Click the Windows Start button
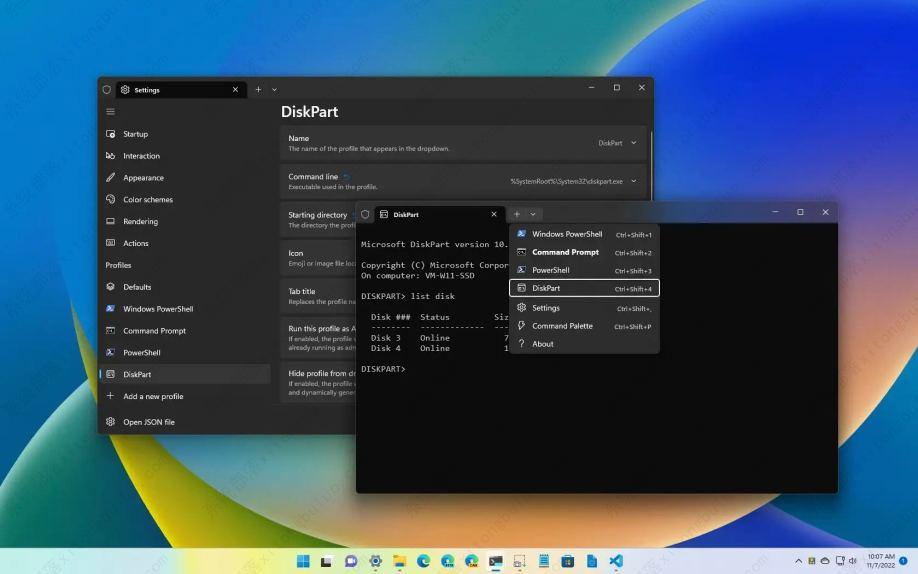Screen dimensions: 918x574 [303, 561]
